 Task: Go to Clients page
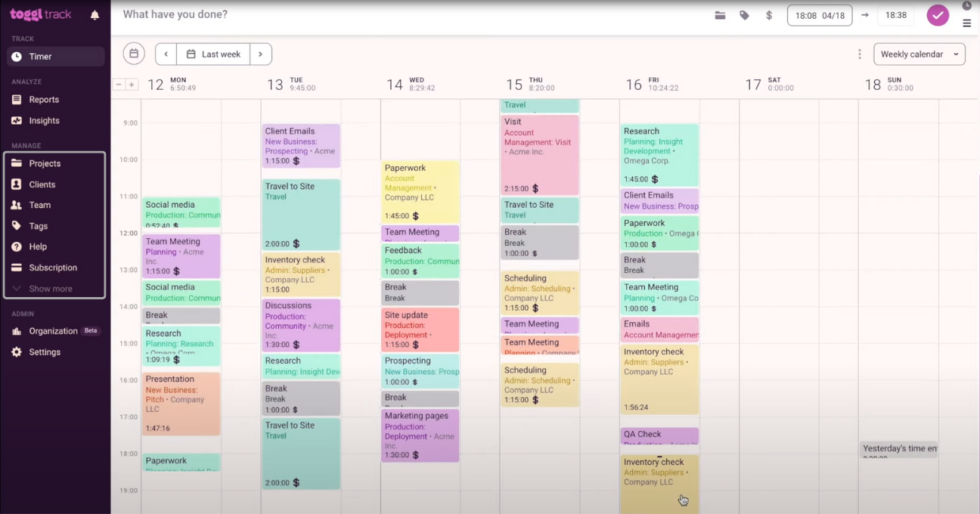[42, 184]
